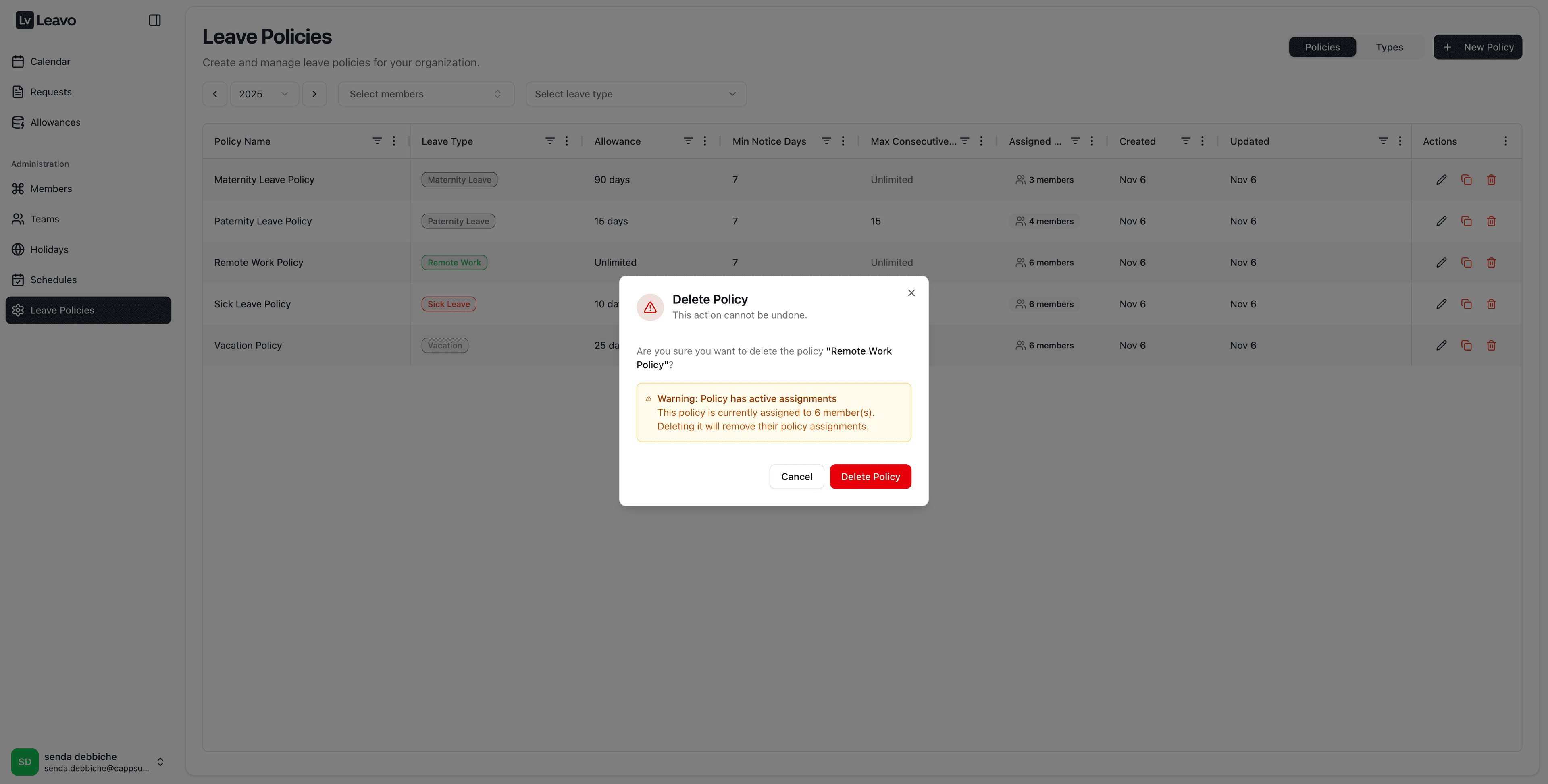Collapse the sidebar panel icon
The width and height of the screenshot is (1548, 784).
tap(154, 21)
